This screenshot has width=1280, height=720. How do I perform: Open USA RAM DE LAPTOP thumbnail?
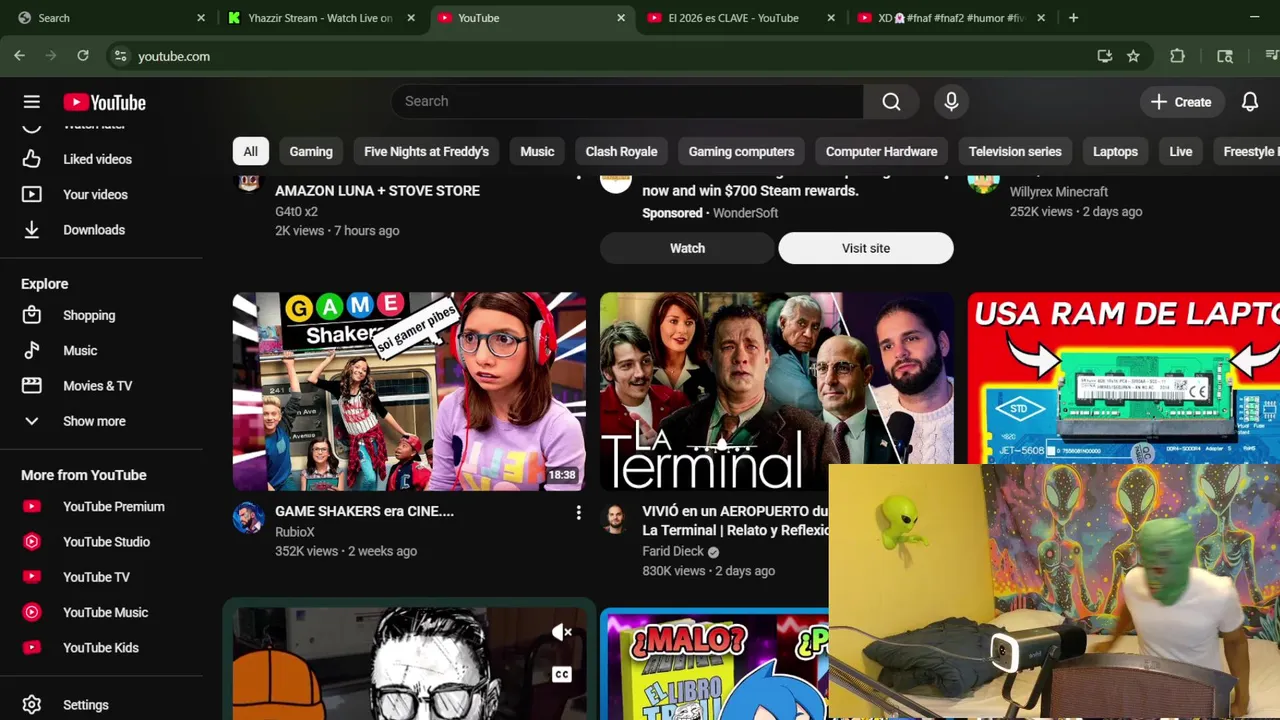[x=1124, y=378]
